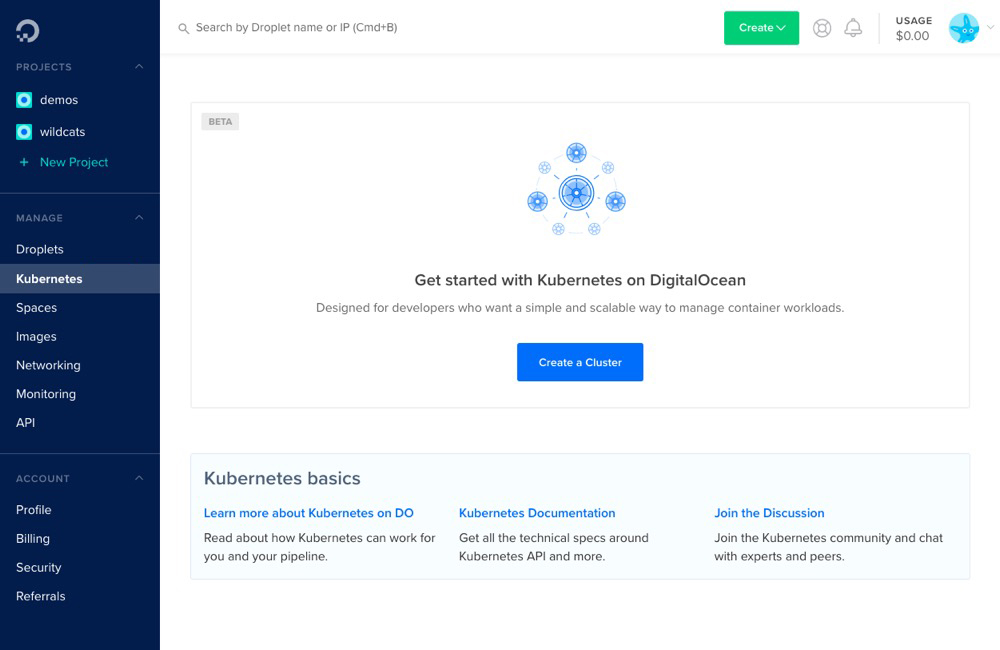
Task: Open the notifications bell icon
Action: [x=853, y=28]
